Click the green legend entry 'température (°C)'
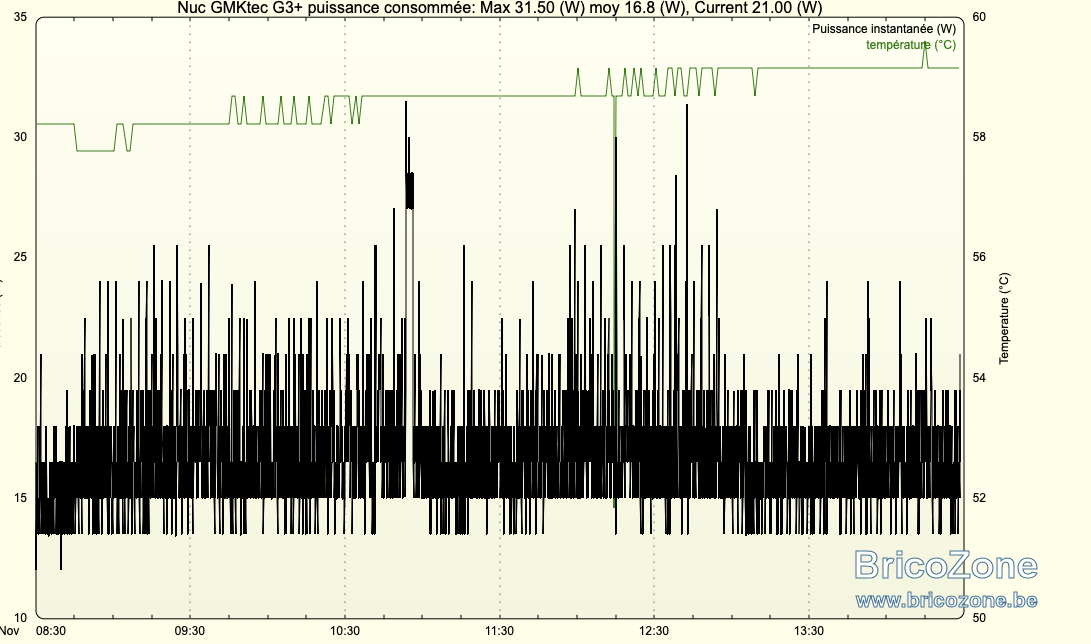Screen dimensions: 1091x644 [911, 45]
